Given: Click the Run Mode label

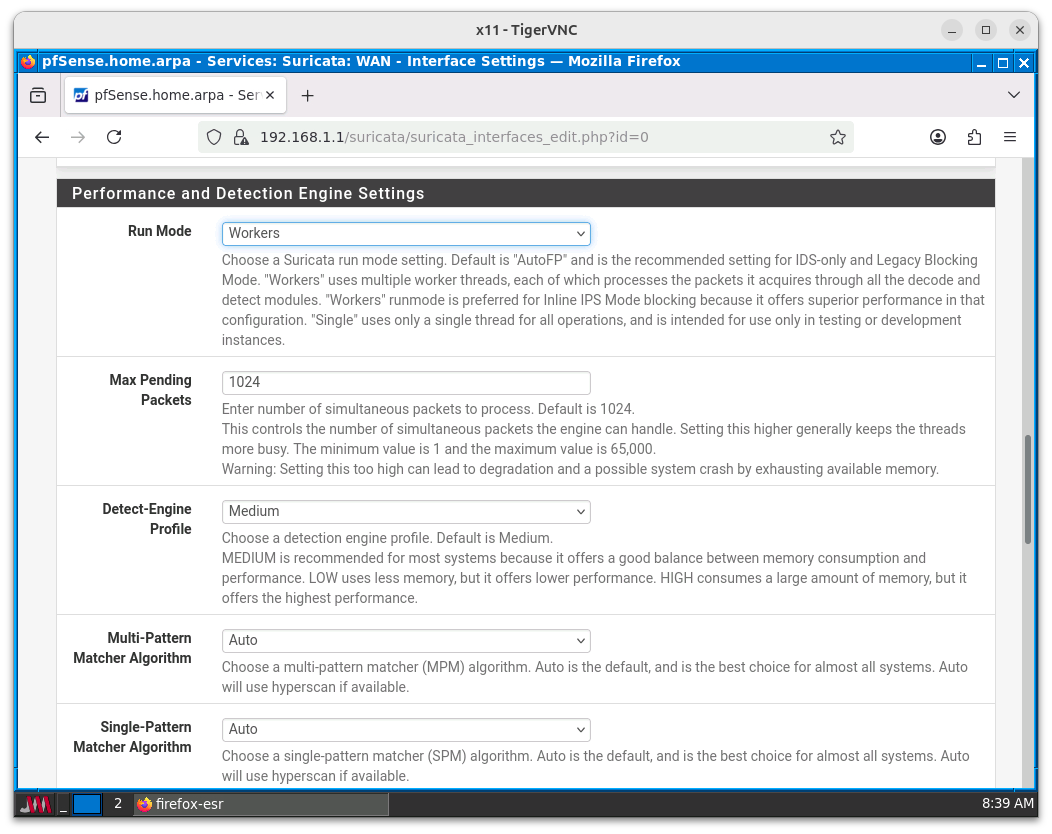Looking at the screenshot, I should coord(160,231).
